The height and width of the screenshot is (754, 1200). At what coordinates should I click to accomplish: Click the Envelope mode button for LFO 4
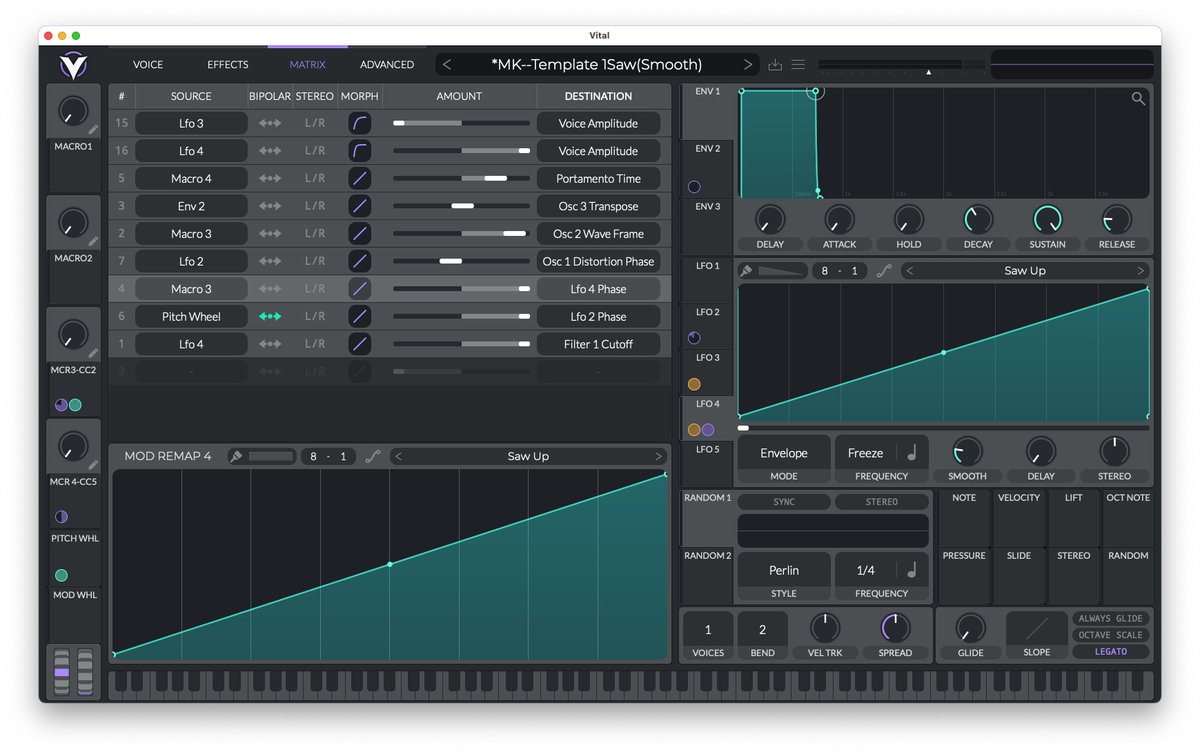(x=783, y=452)
